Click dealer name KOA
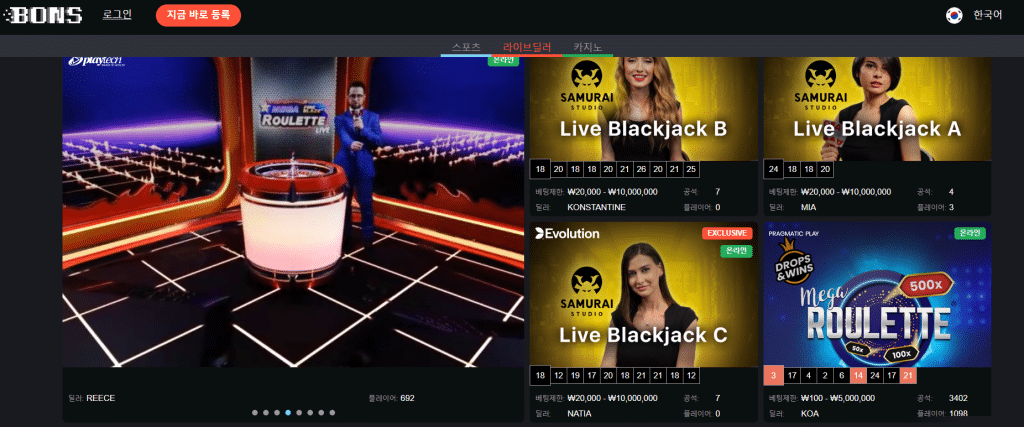Viewport: 1024px width, 427px height. (x=810, y=413)
